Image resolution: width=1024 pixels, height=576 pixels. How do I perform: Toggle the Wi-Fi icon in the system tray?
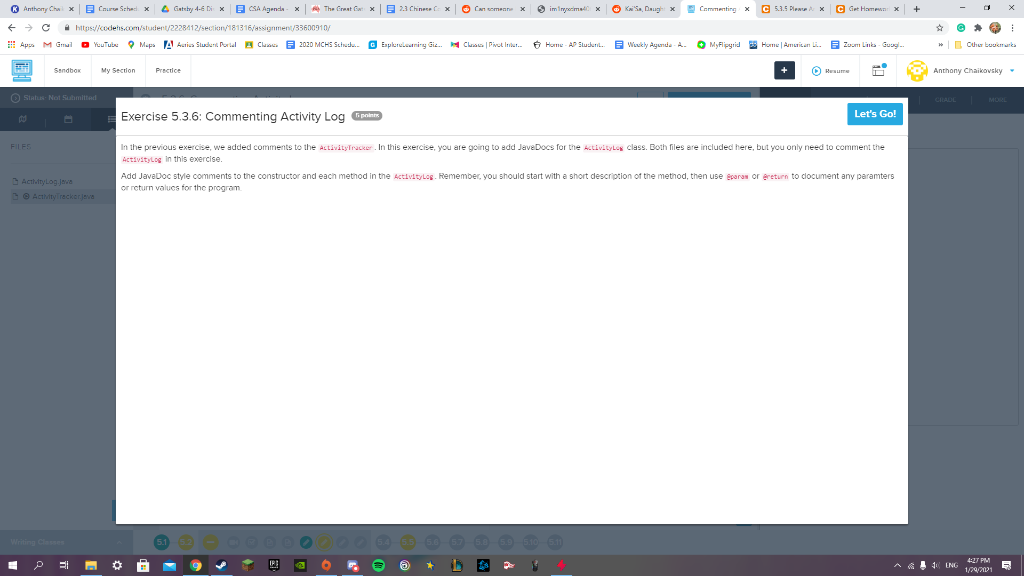pos(910,566)
